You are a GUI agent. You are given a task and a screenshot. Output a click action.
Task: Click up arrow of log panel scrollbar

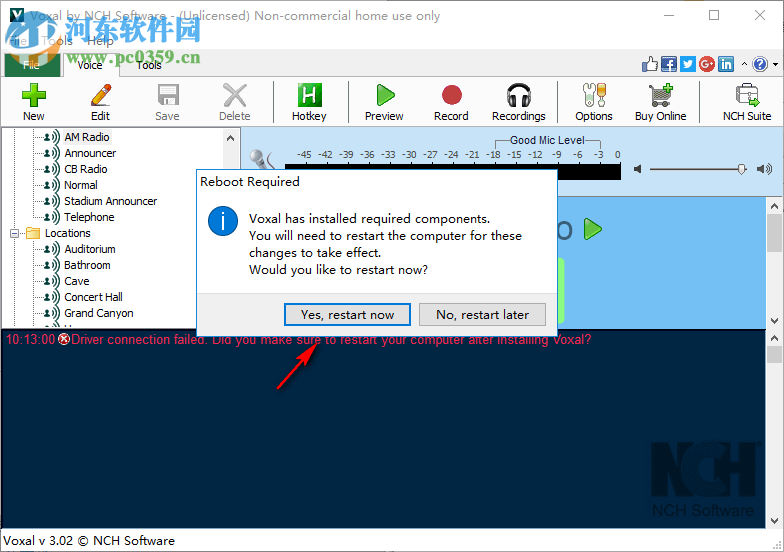pyautogui.click(x=774, y=338)
